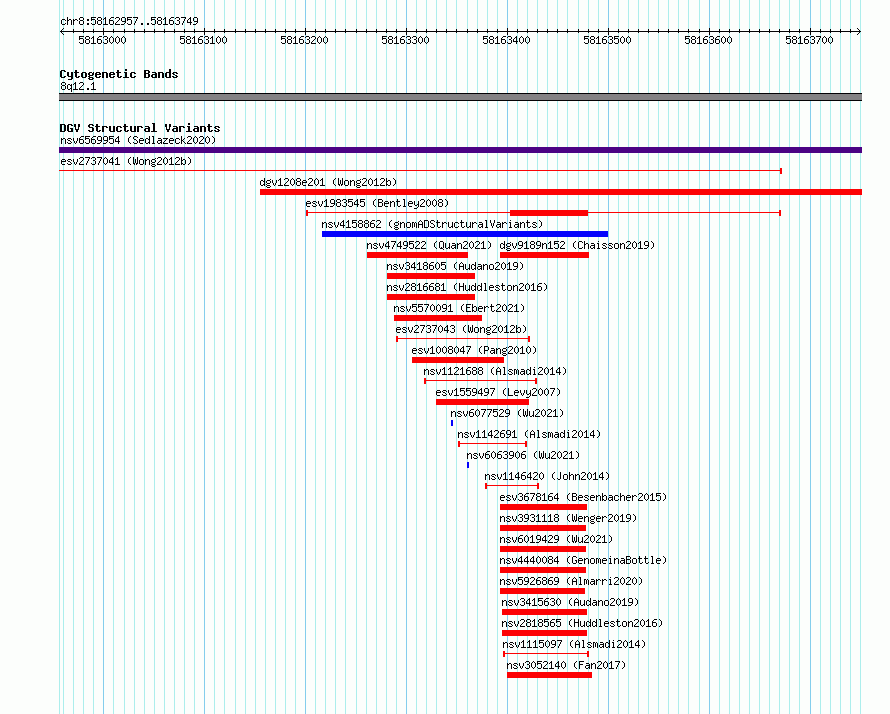This screenshot has height=714, width=890.
Task: Click the nsv6569954 (Sedlazeck2020) purple variant bar
Action: (x=460, y=150)
